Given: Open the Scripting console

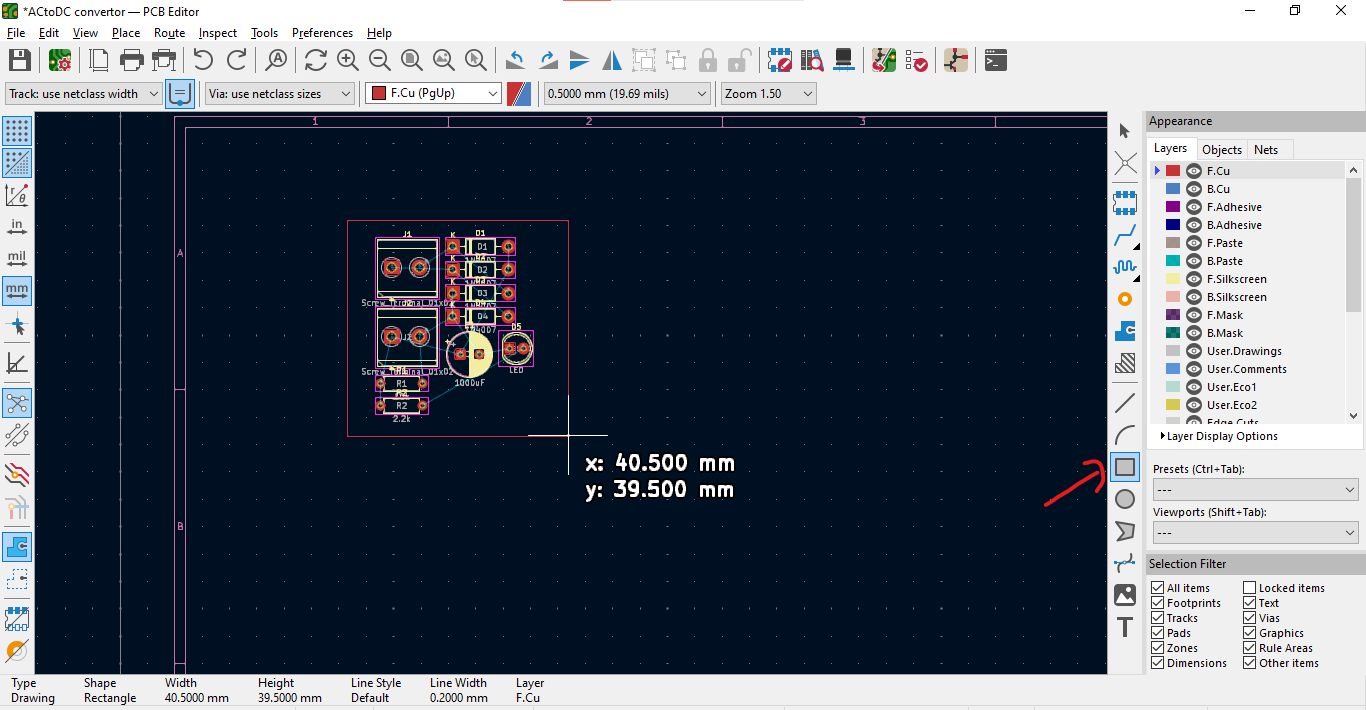Looking at the screenshot, I should pos(995,60).
